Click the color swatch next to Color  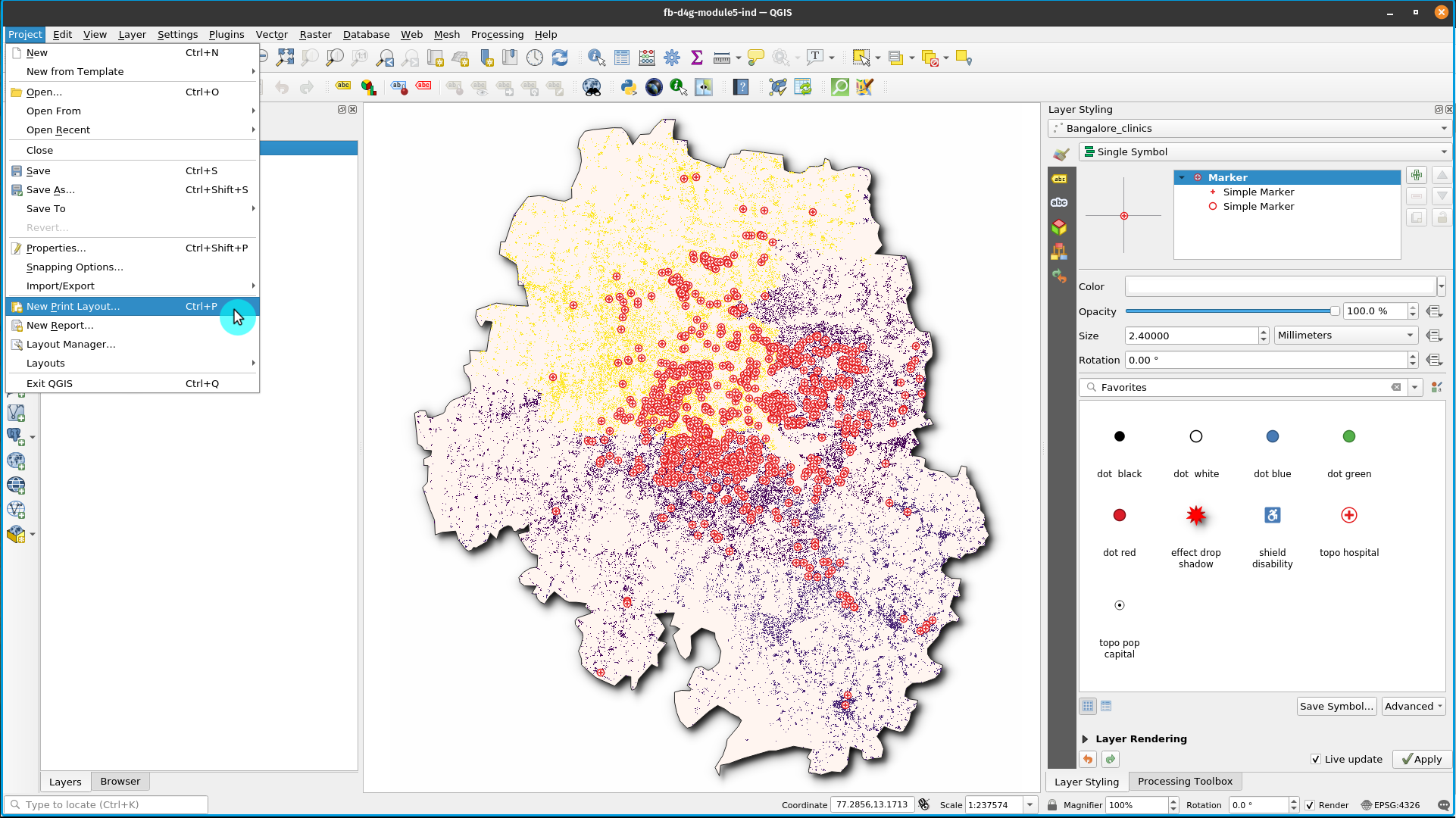point(1279,287)
